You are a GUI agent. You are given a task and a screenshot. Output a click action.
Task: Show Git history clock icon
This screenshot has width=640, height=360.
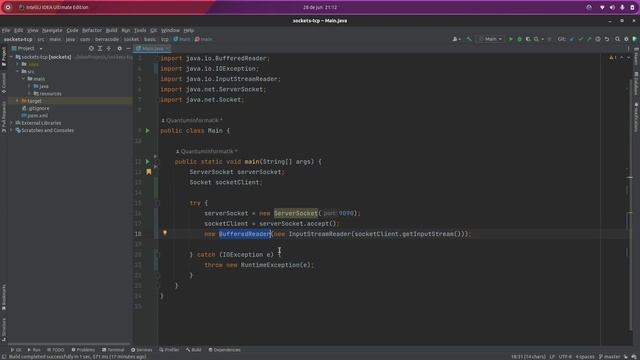pos(598,39)
